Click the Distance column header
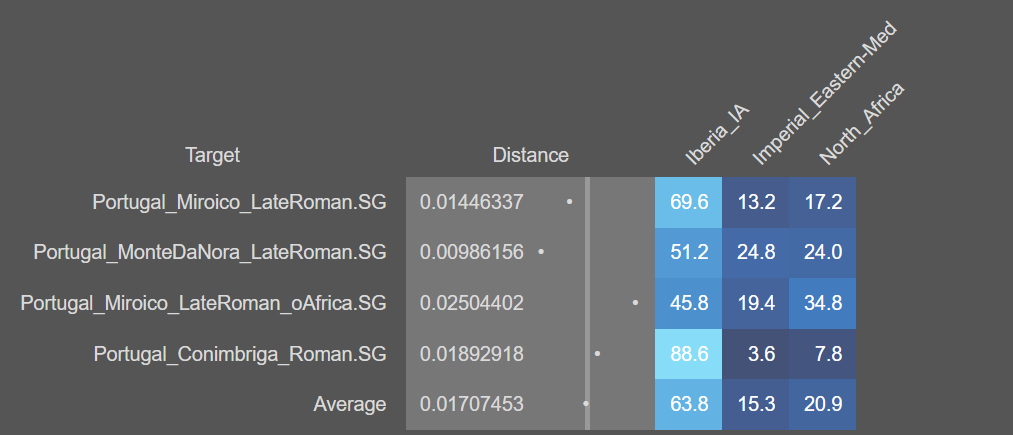 tap(530, 155)
